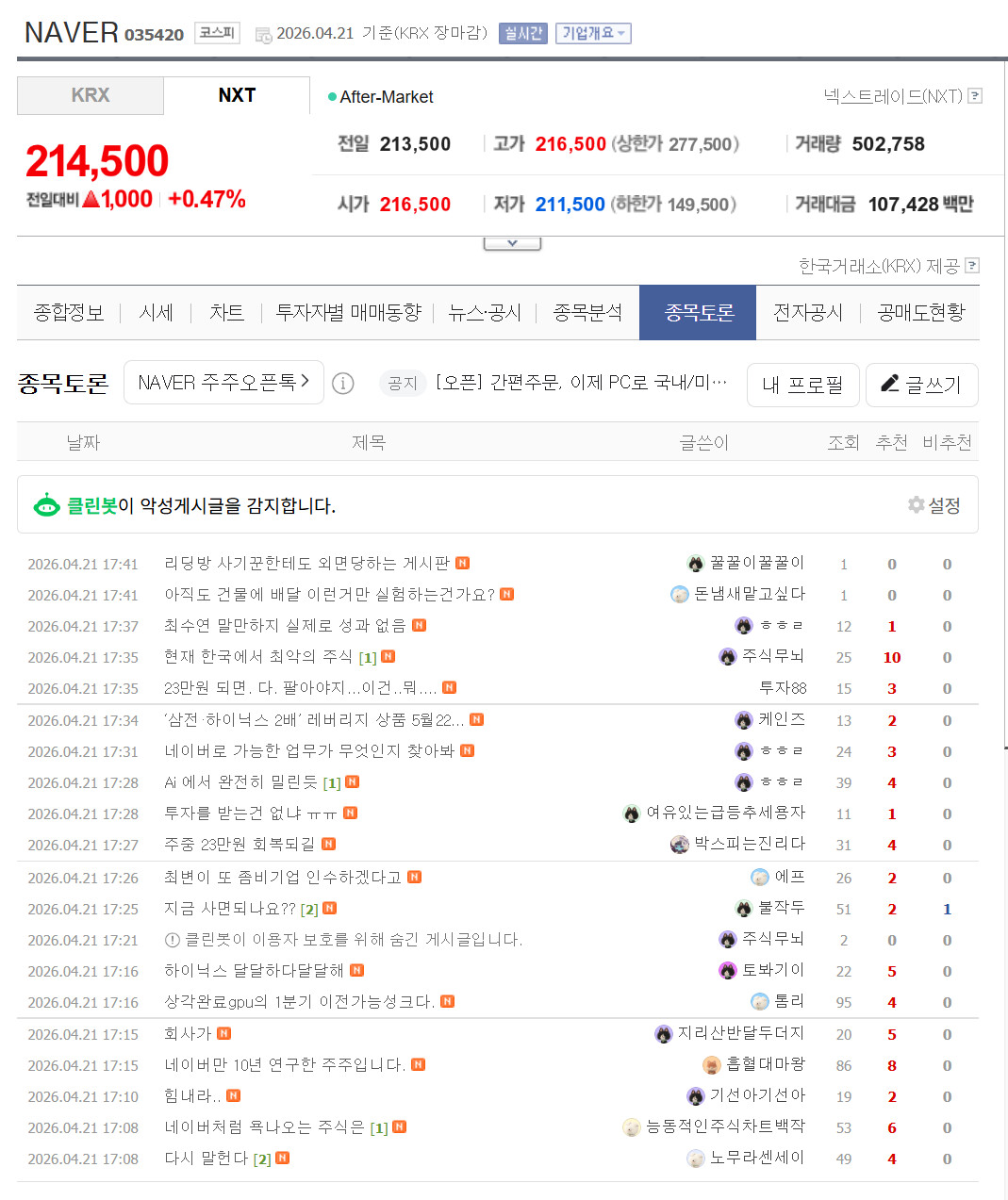
Task: Click avatar icon next to 박스피는진리다
Action: 680,844
